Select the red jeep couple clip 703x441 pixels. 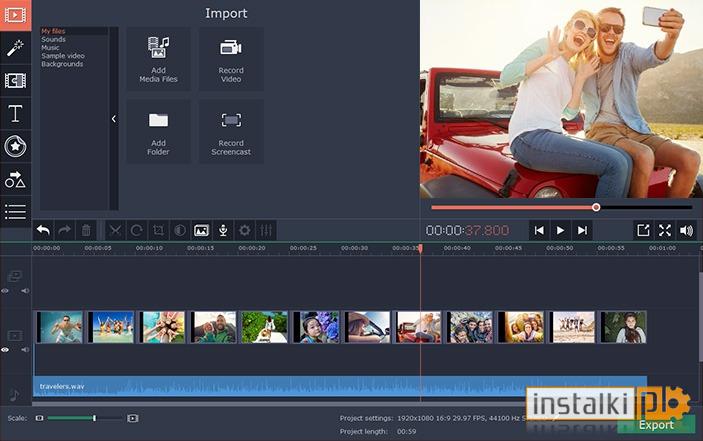point(418,328)
